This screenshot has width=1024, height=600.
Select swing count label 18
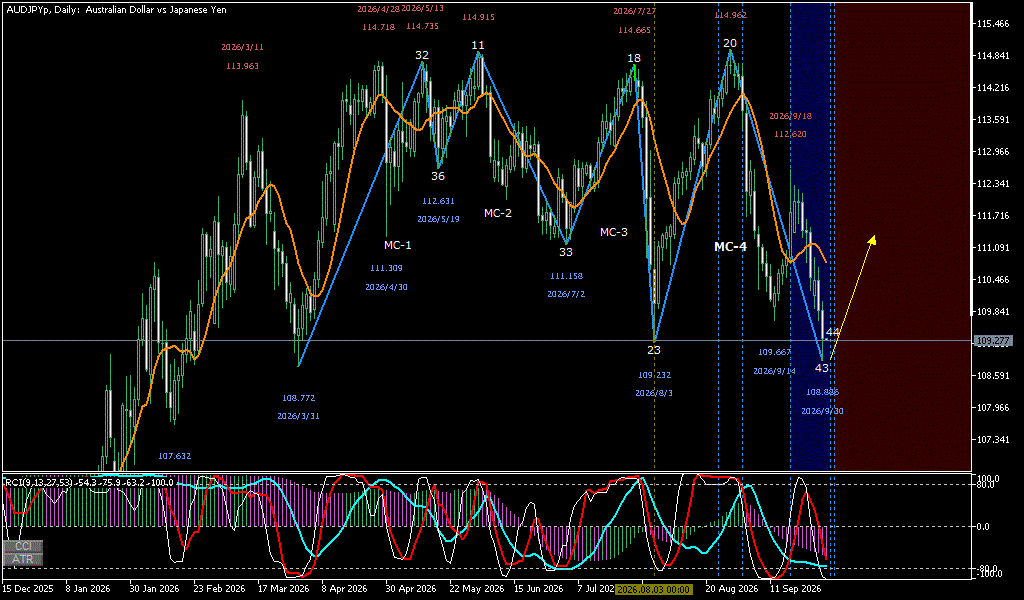tap(634, 58)
